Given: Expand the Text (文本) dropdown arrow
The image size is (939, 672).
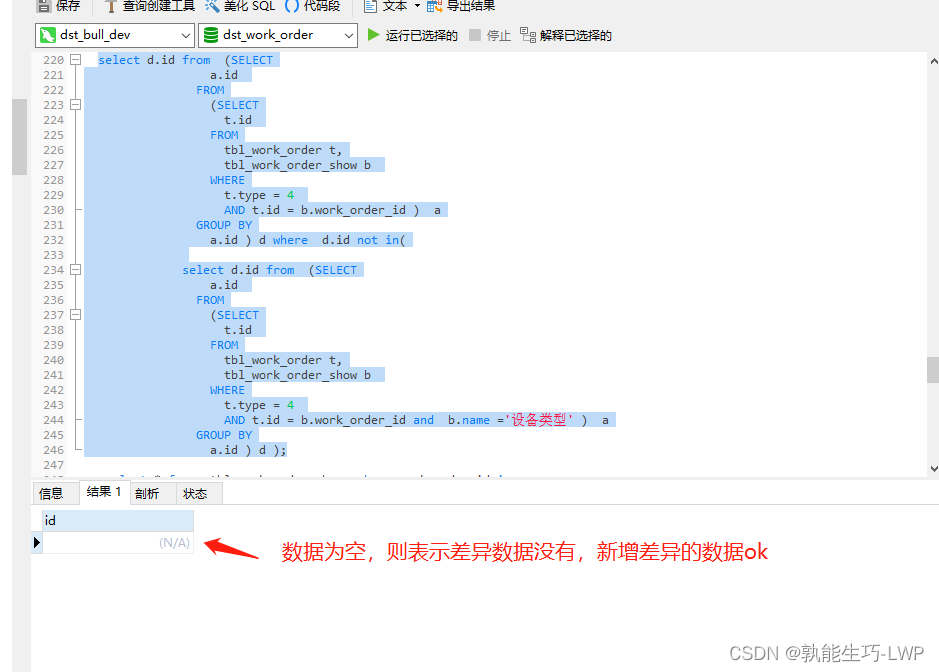Looking at the screenshot, I should (x=417, y=6).
